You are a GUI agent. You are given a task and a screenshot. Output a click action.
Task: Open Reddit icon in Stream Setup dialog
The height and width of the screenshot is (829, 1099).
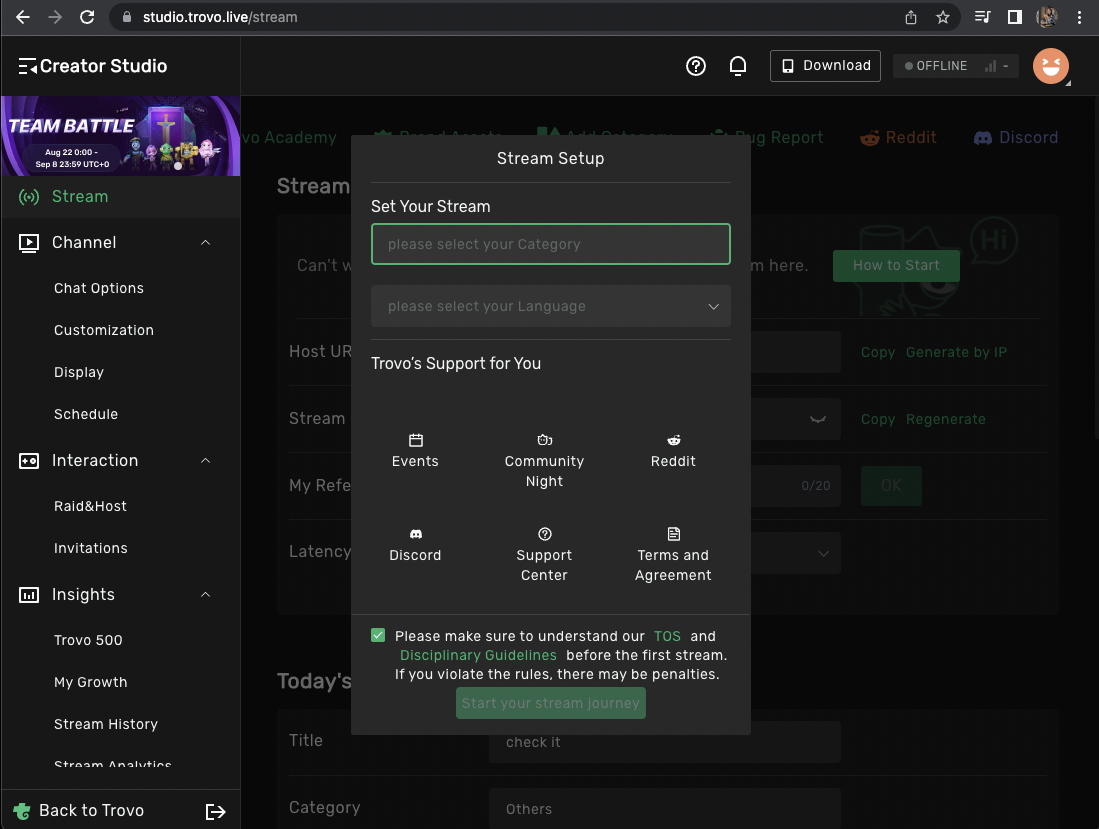pyautogui.click(x=674, y=440)
